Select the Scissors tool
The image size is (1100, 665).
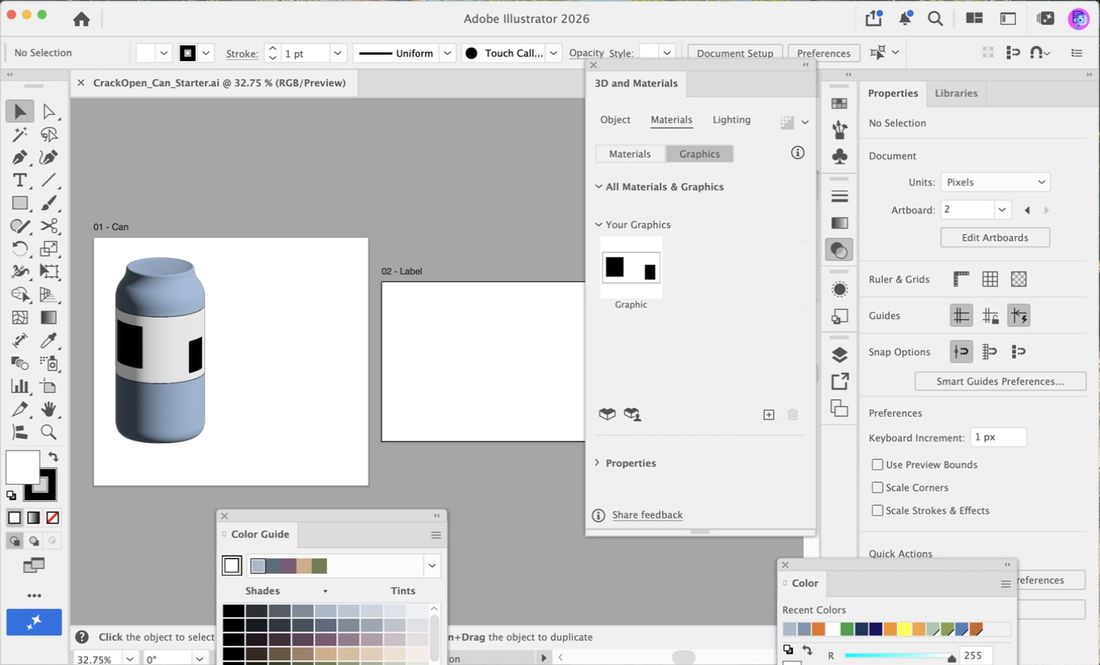click(48, 226)
